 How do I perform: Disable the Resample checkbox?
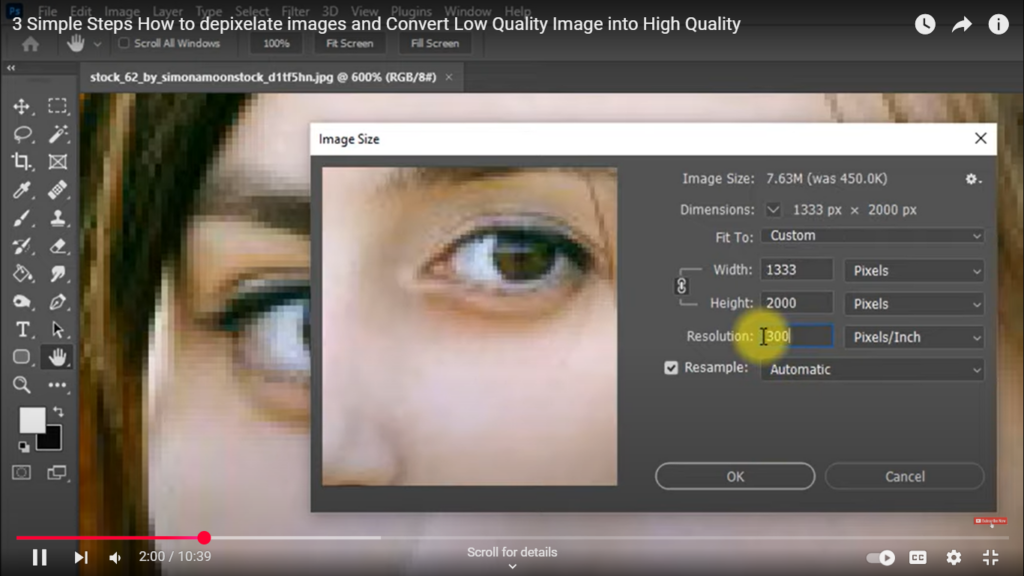click(x=671, y=368)
